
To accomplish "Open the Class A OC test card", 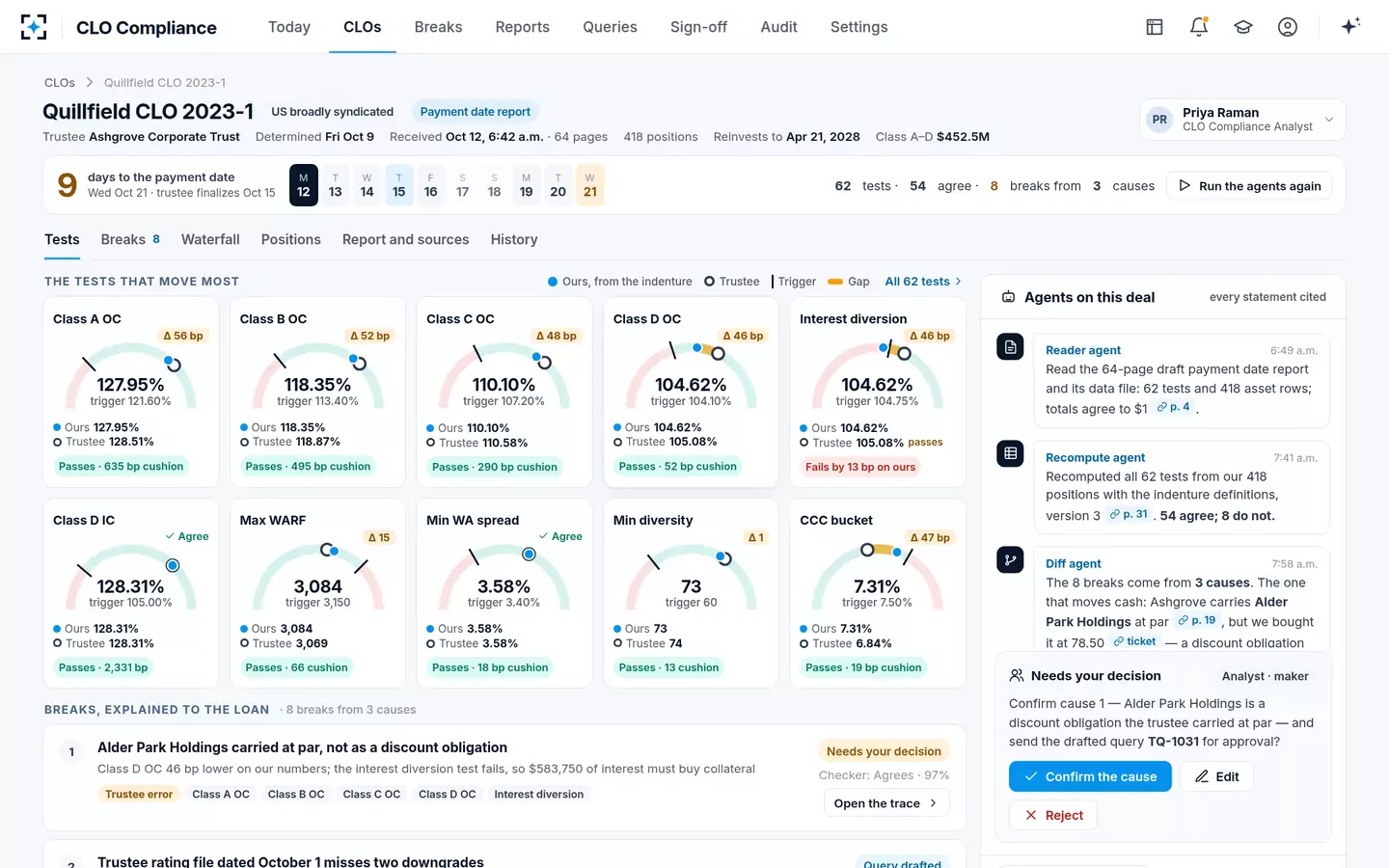I will (x=131, y=392).
